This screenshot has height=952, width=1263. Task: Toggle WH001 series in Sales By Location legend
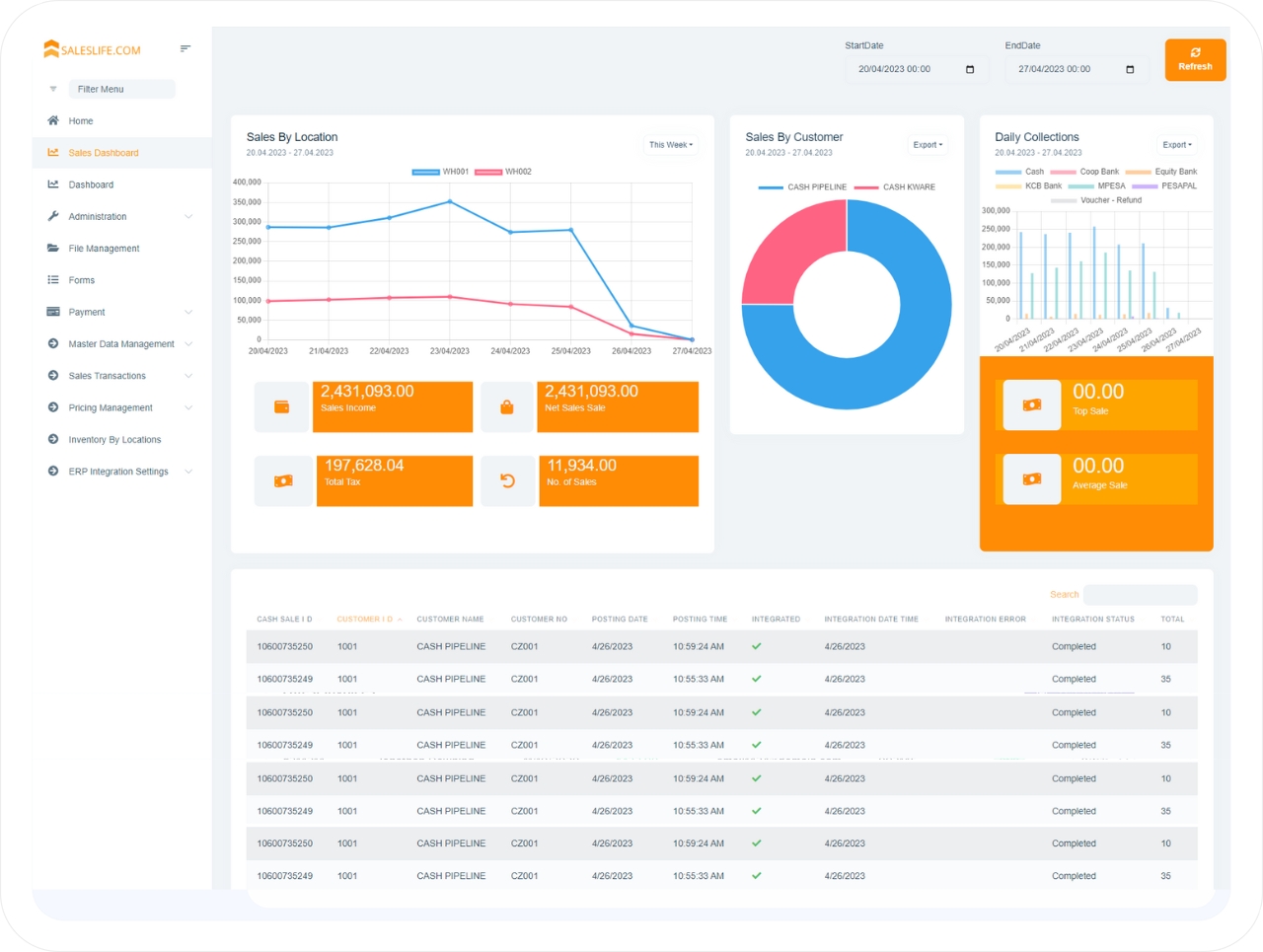(x=440, y=172)
